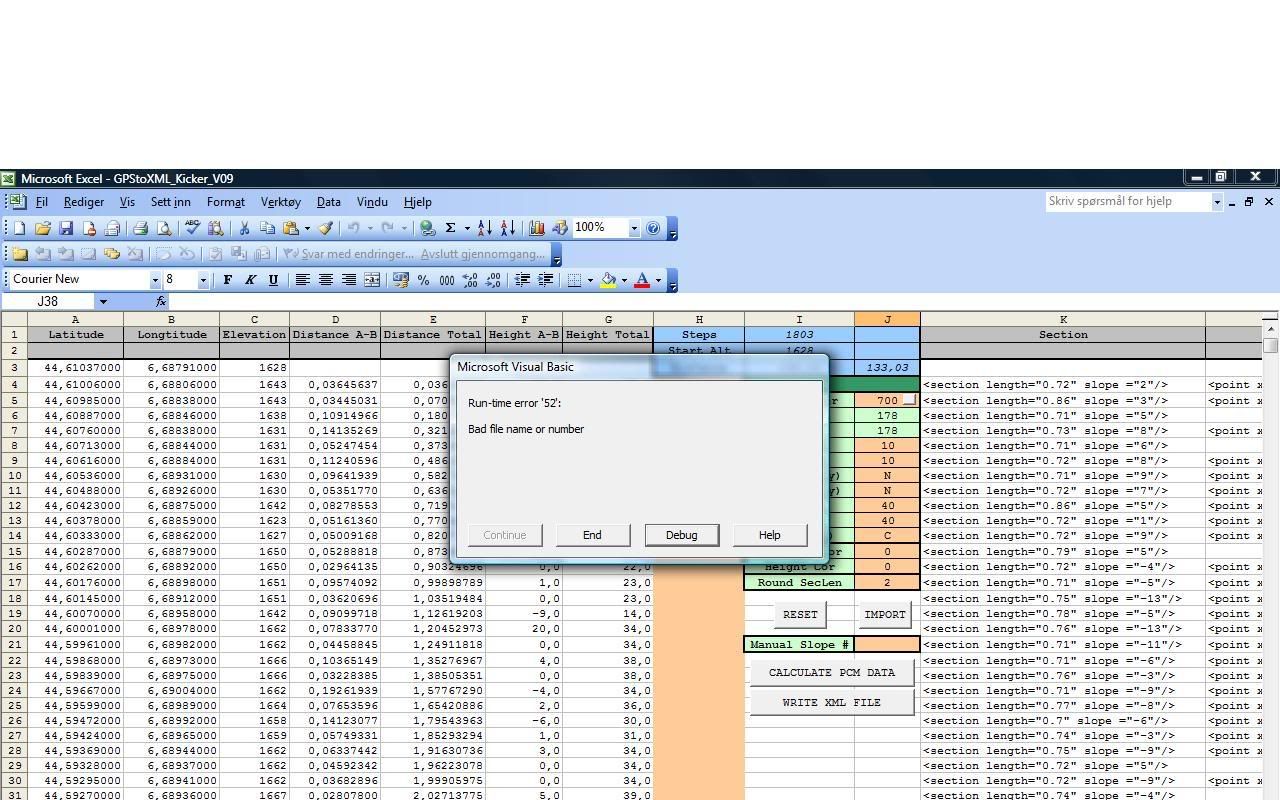Open the Paste options dropdown arrow

(306, 228)
